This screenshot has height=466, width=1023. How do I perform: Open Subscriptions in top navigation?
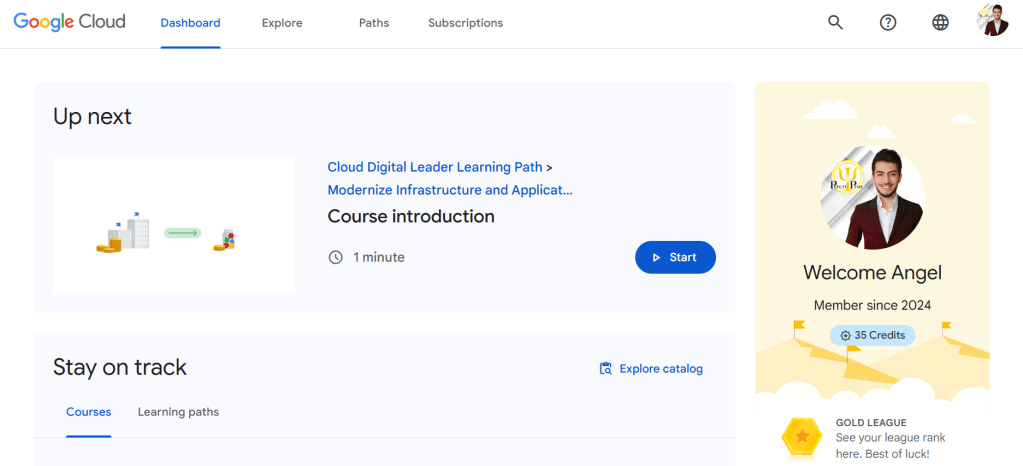click(465, 23)
